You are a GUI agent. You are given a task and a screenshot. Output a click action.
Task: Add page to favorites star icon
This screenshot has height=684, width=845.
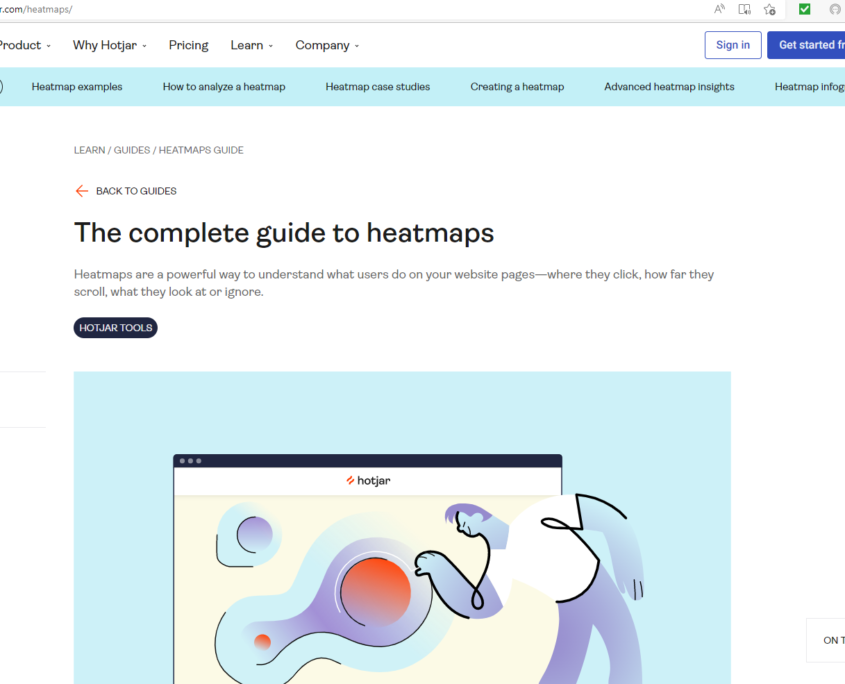[x=770, y=9]
